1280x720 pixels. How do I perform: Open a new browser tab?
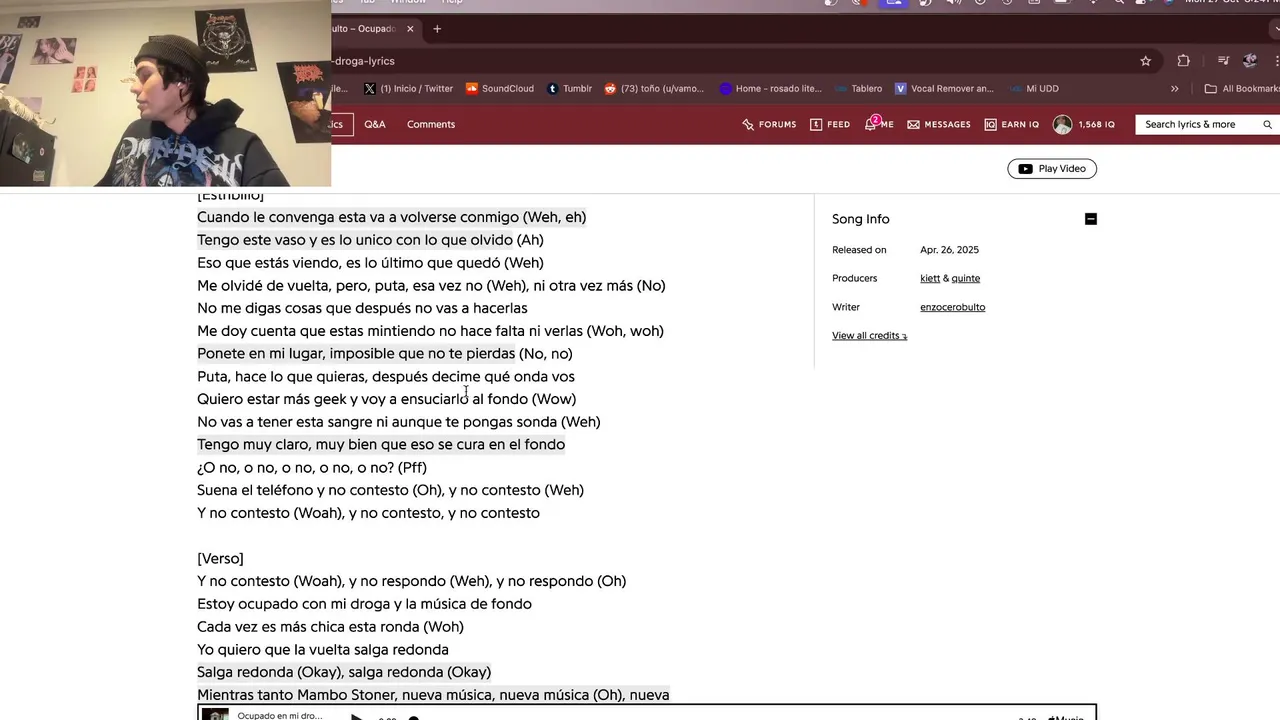437,29
